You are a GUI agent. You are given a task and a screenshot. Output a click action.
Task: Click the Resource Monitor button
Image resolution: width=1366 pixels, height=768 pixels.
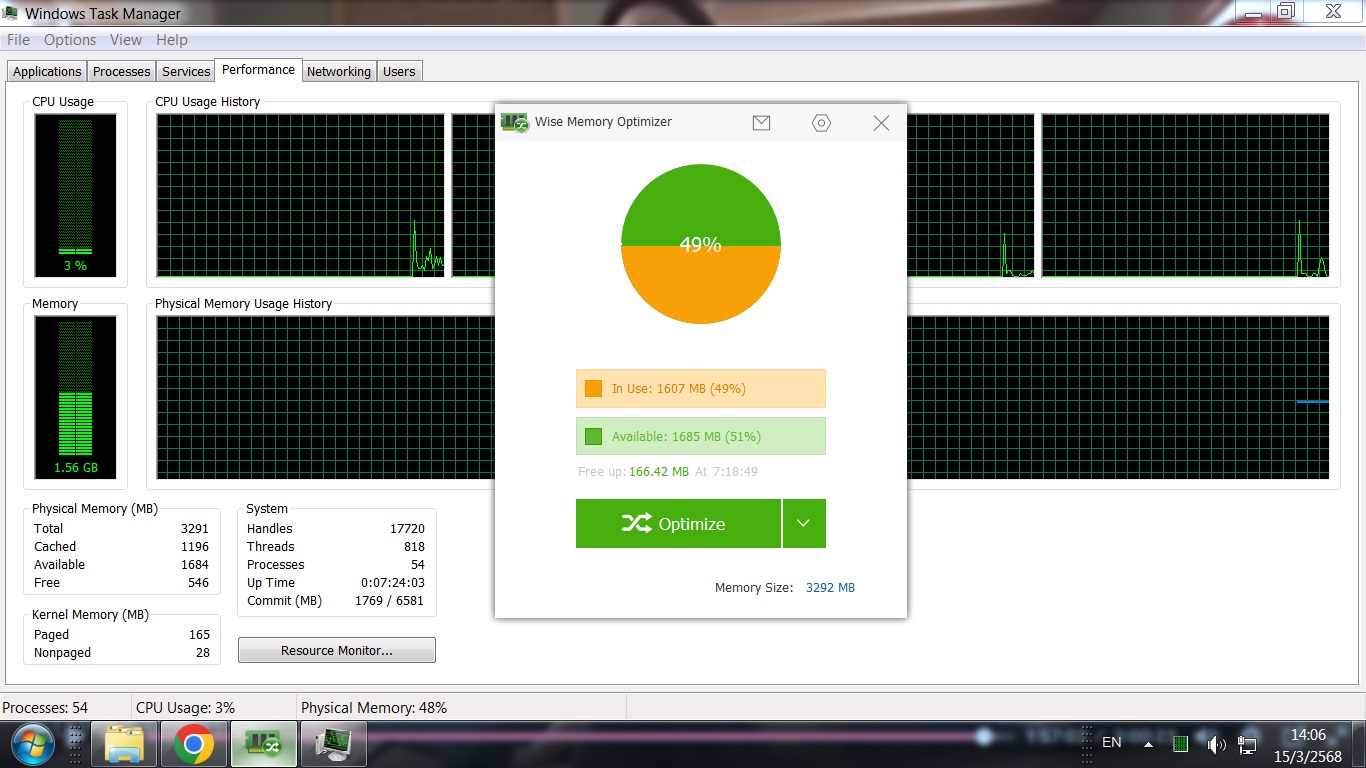[337, 650]
